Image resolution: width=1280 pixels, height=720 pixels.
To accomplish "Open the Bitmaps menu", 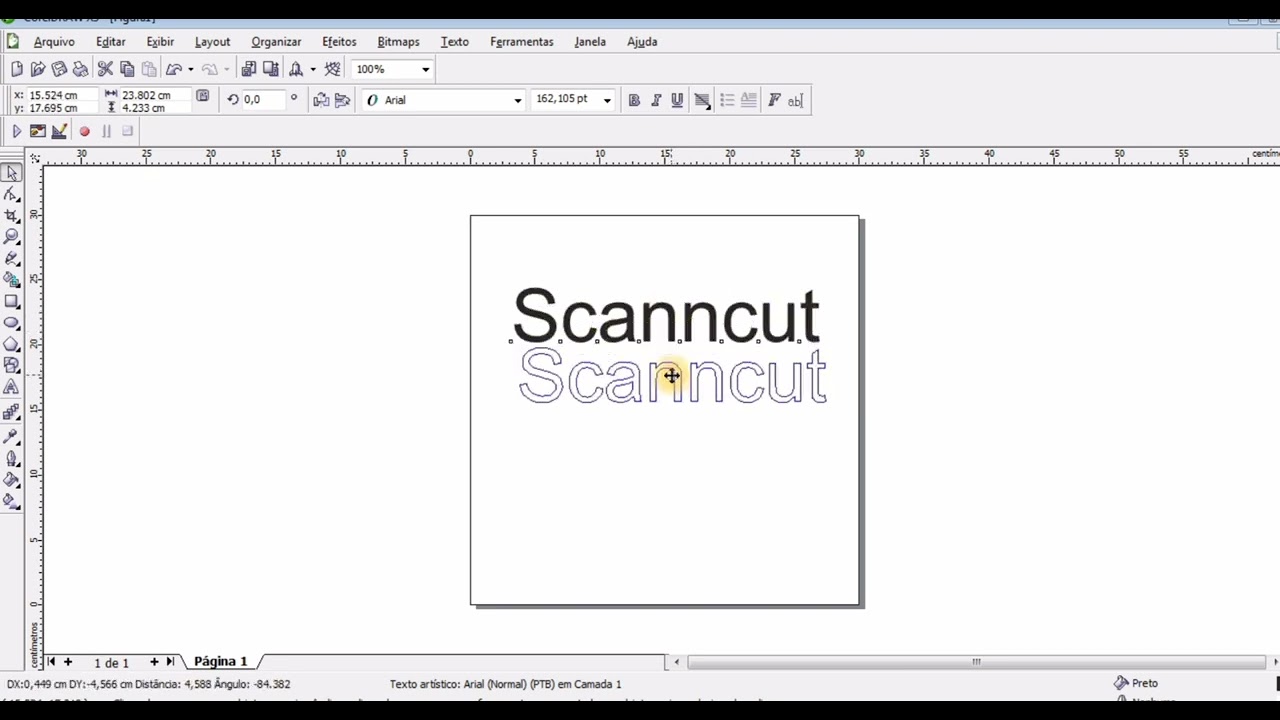I will [398, 42].
